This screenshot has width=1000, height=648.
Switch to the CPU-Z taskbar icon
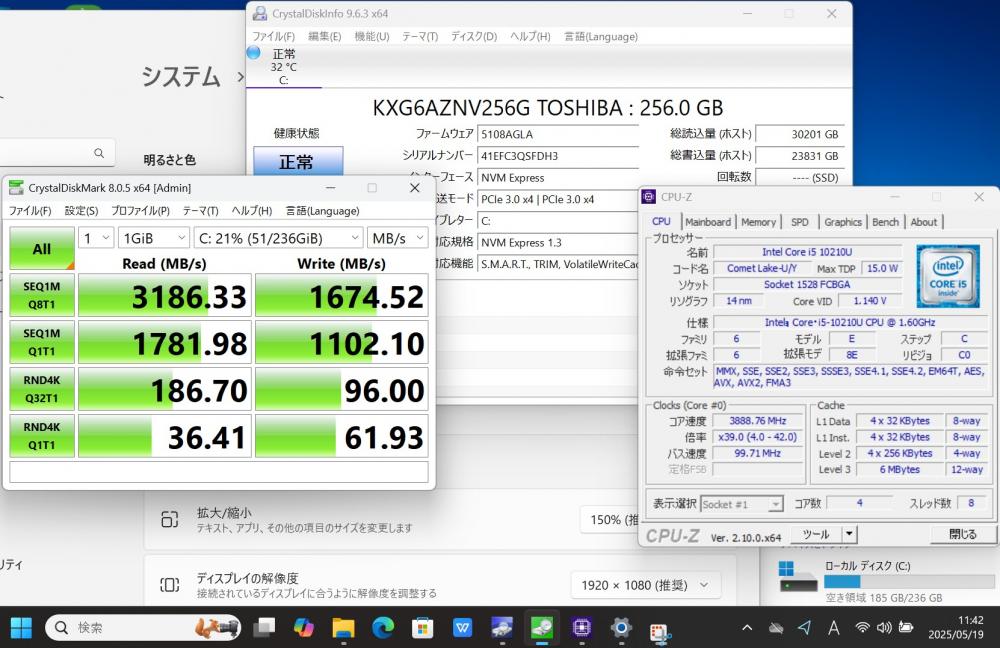[582, 628]
